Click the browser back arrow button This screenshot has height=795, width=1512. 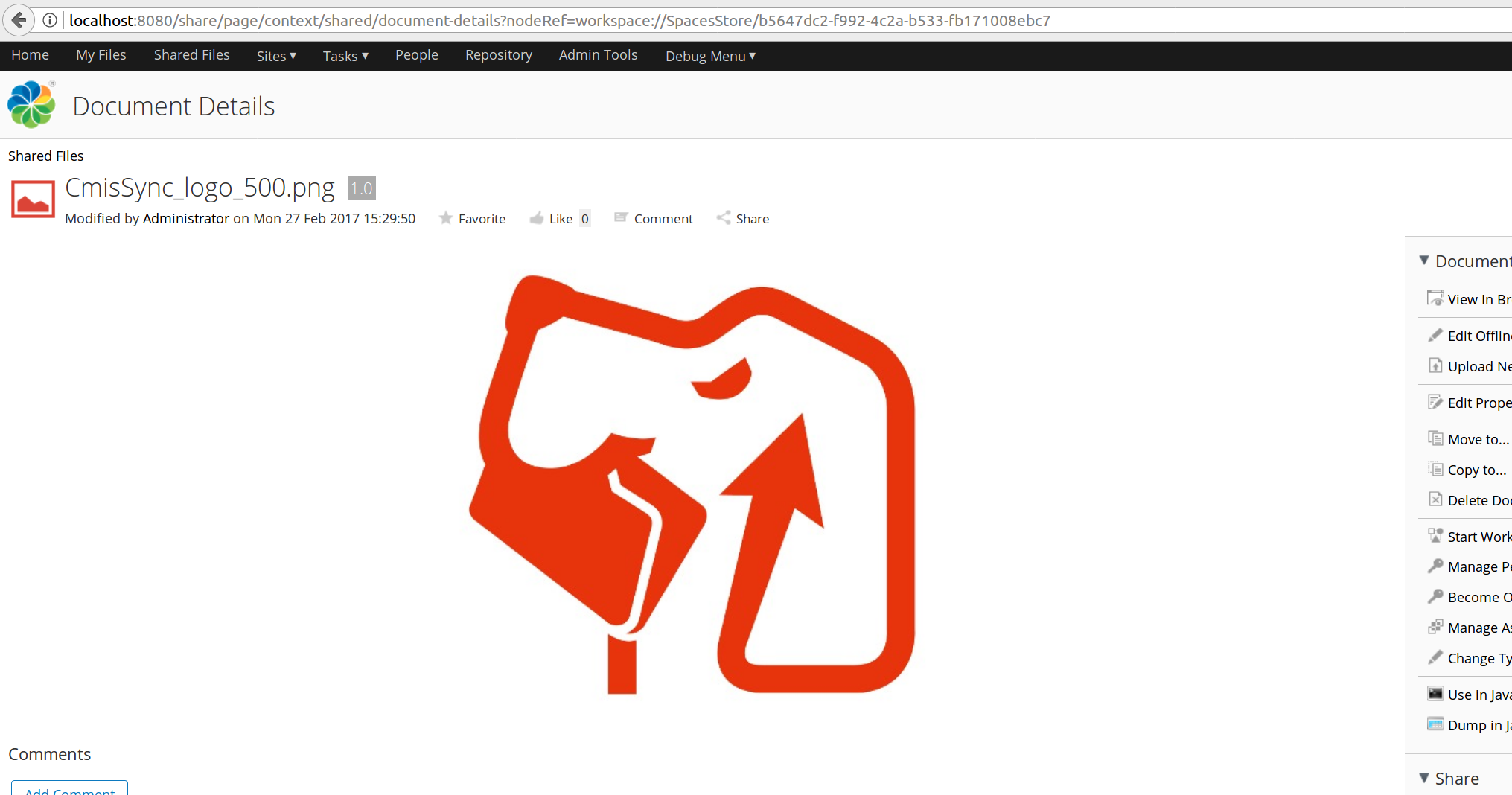coord(19,20)
